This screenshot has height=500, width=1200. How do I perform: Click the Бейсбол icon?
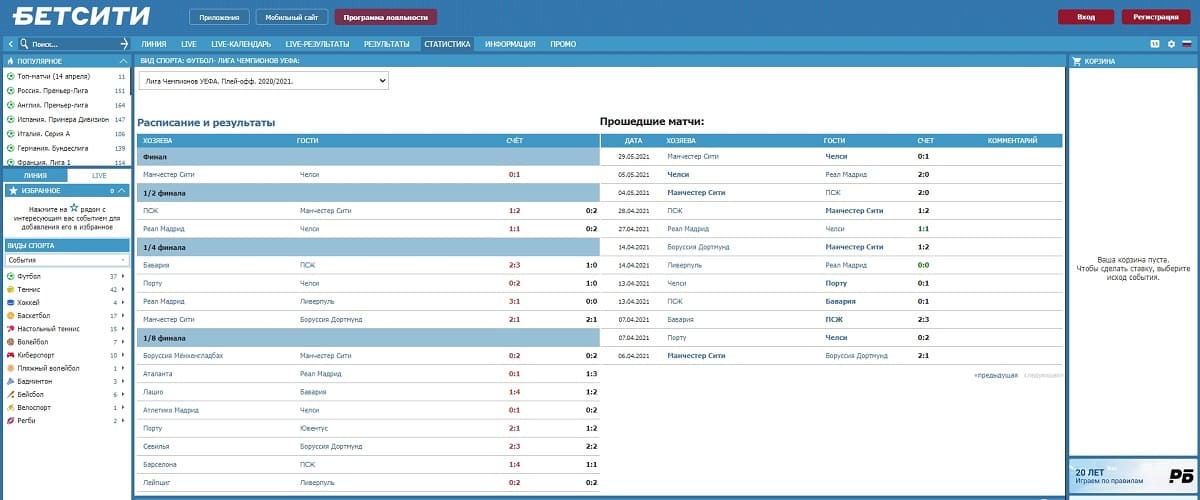(x=11, y=394)
